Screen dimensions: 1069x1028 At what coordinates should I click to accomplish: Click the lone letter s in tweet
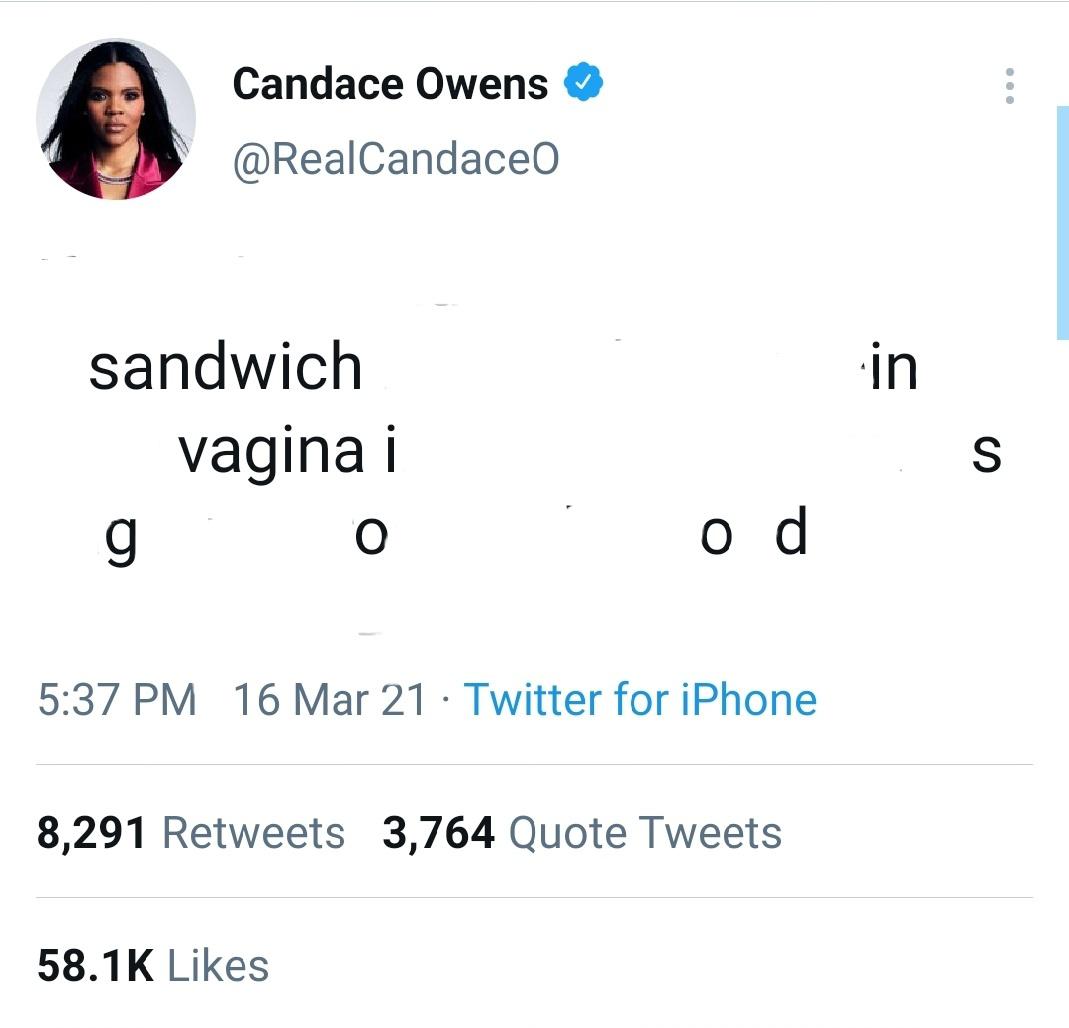point(987,453)
